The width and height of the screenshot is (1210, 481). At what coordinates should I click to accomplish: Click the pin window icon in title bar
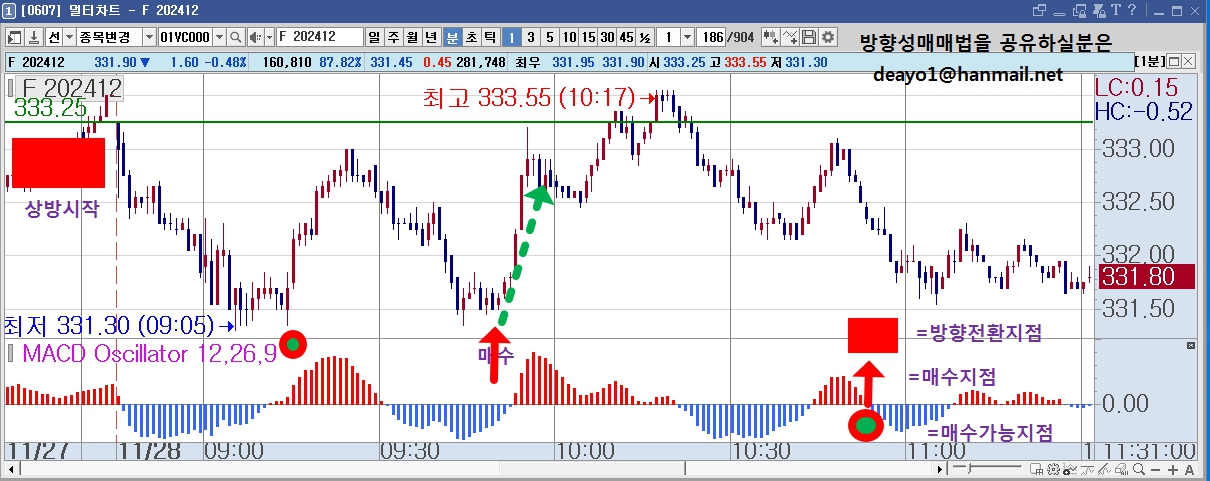point(1098,10)
